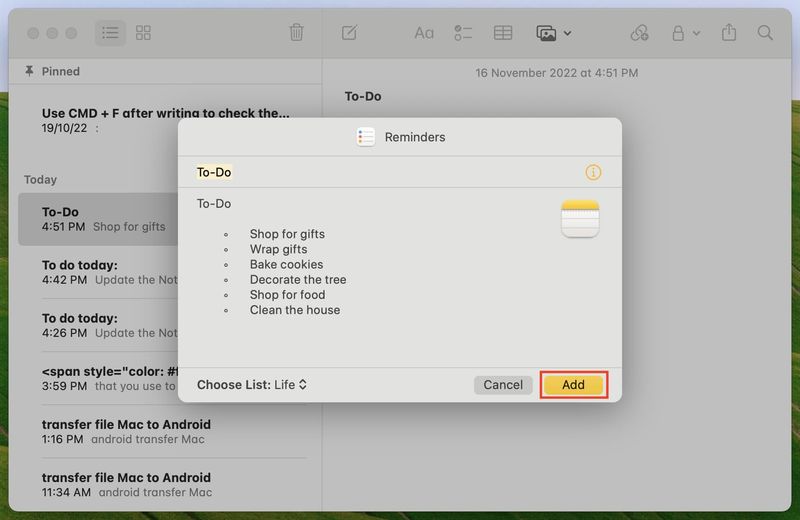Click the Notes thumbnail in the dialog
The height and width of the screenshot is (520, 800).
[x=580, y=218]
